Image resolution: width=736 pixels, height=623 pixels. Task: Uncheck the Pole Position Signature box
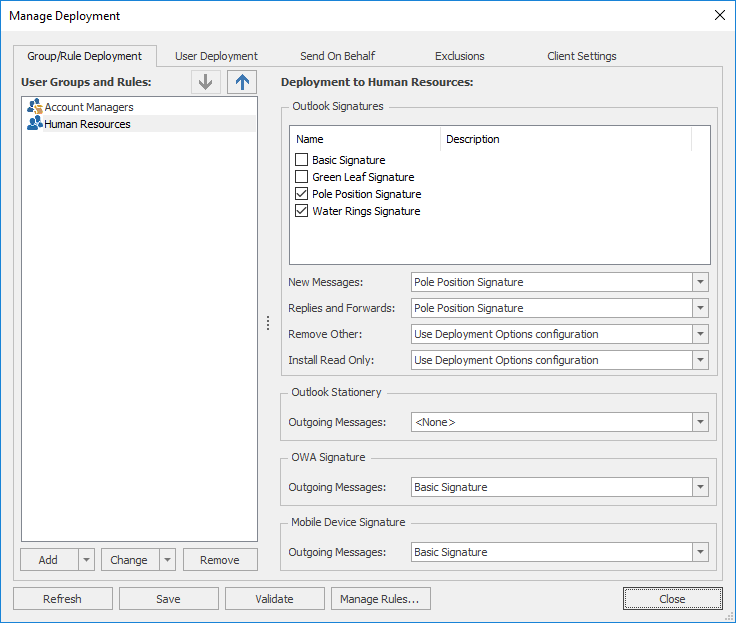click(302, 194)
